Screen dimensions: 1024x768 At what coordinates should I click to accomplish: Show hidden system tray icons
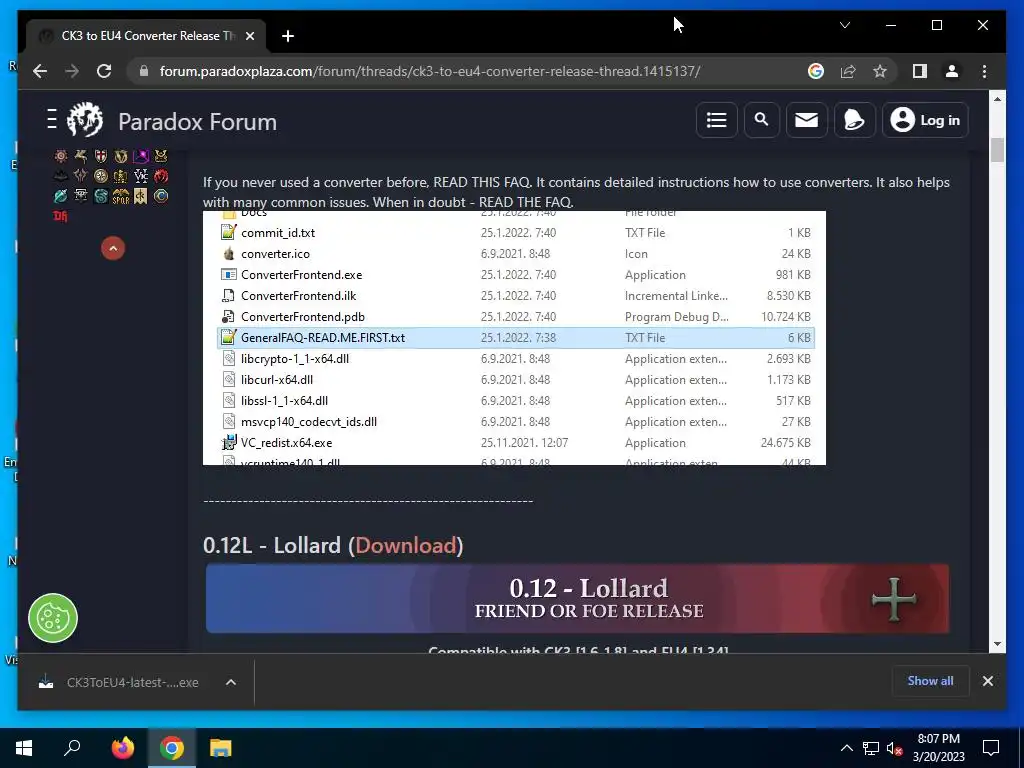click(x=846, y=748)
